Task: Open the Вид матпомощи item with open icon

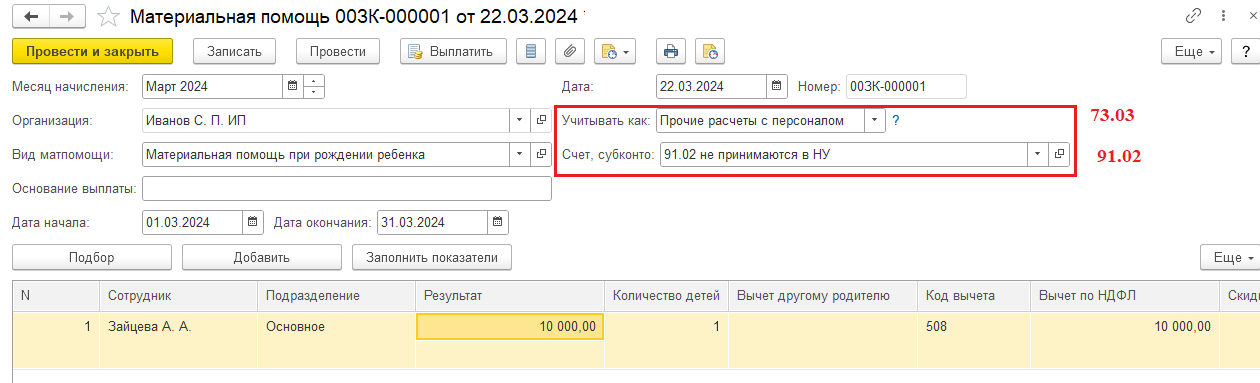Action: tap(541, 154)
